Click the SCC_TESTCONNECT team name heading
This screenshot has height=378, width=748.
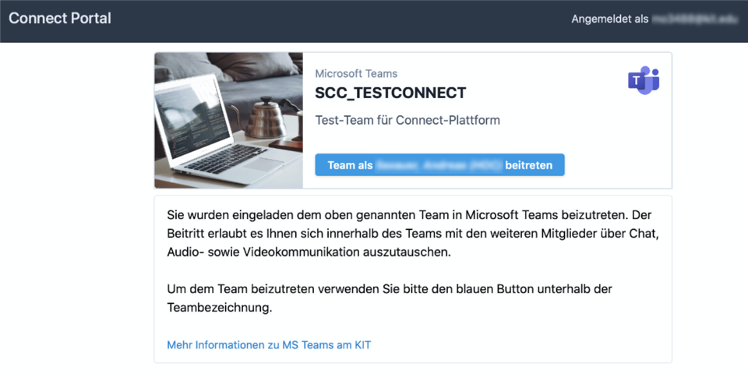click(390, 93)
